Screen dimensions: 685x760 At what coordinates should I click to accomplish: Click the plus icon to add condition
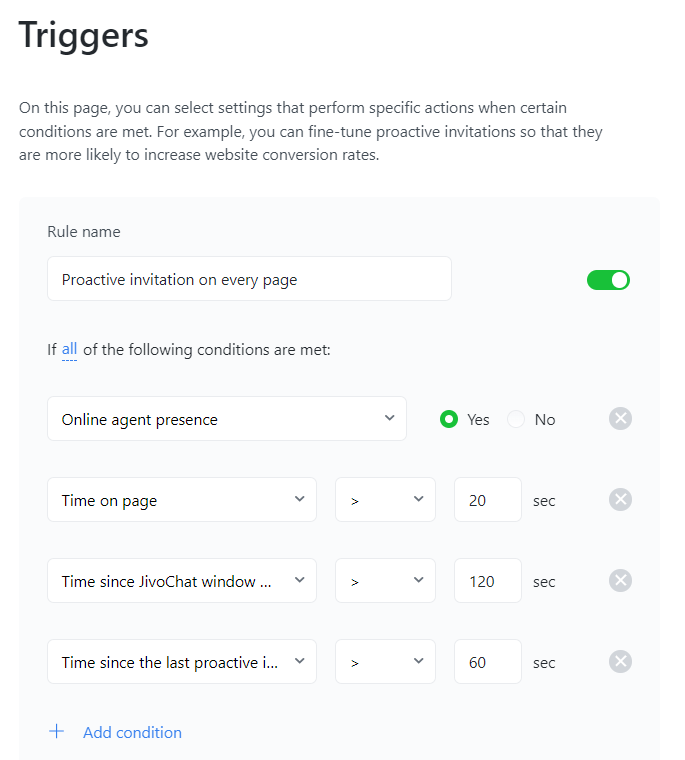[x=57, y=731]
